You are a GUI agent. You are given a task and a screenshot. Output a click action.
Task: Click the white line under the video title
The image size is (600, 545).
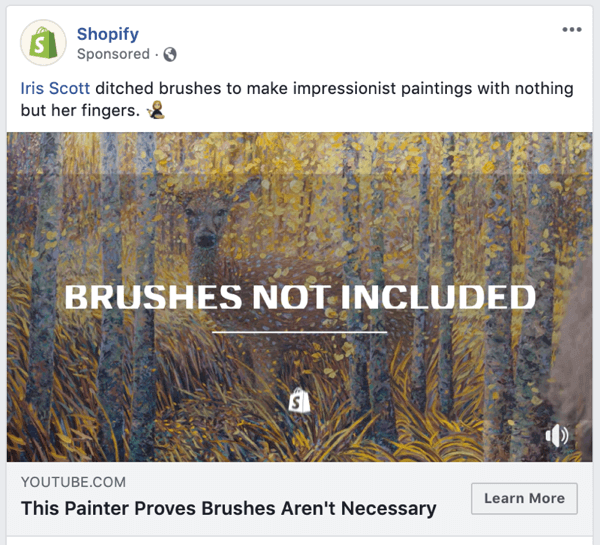tap(300, 331)
